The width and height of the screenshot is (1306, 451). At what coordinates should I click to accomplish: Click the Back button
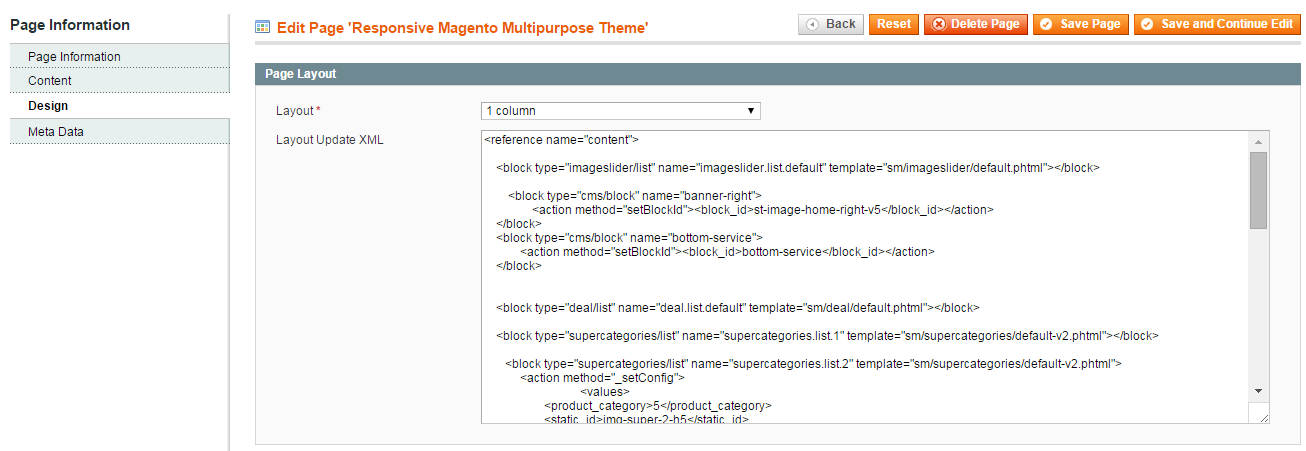point(831,24)
